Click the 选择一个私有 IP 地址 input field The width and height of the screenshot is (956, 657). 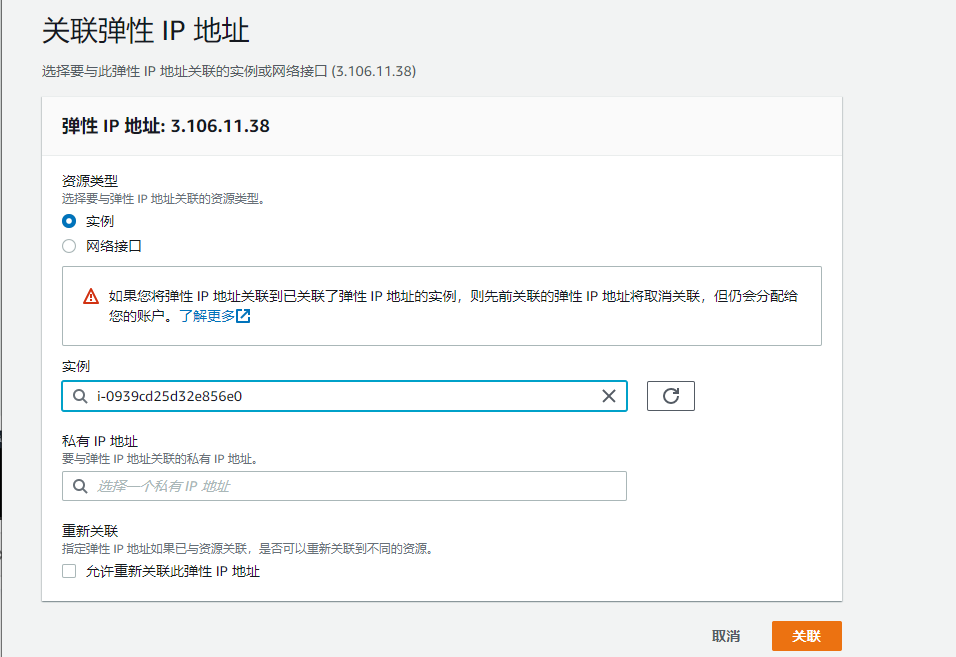point(344,486)
